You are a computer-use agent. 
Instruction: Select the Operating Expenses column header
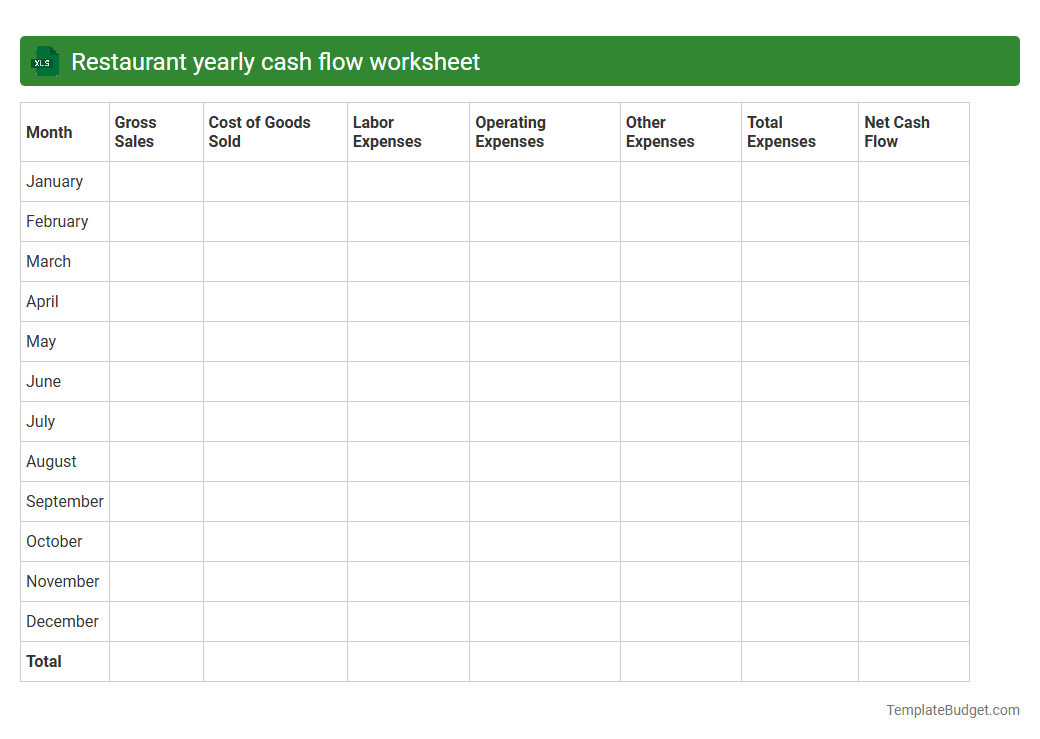(511, 132)
